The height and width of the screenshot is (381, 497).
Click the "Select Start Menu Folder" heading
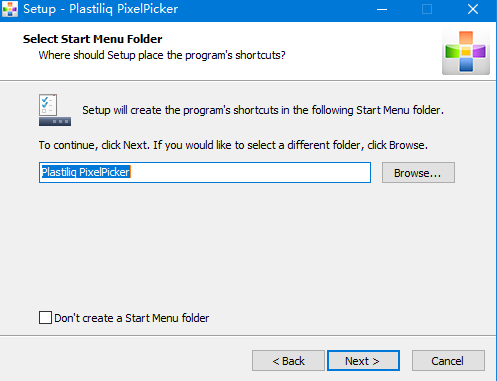tap(92, 39)
